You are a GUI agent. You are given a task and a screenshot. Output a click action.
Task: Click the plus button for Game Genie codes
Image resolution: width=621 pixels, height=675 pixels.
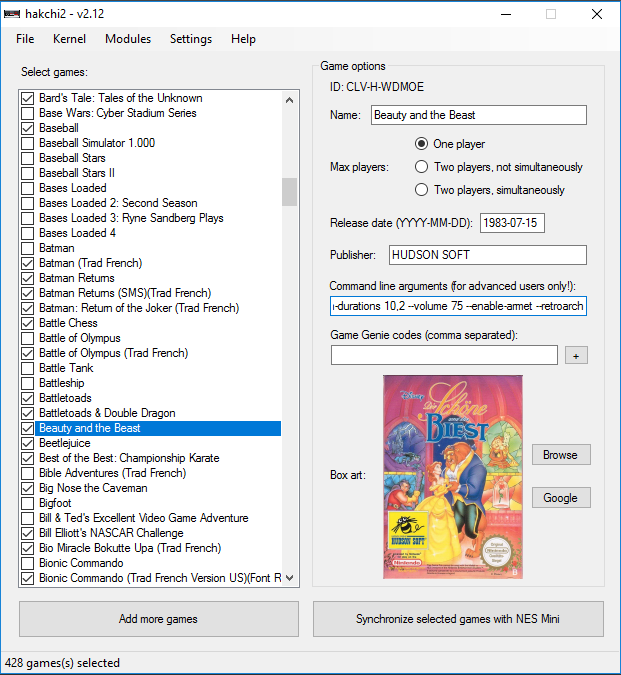point(575,355)
